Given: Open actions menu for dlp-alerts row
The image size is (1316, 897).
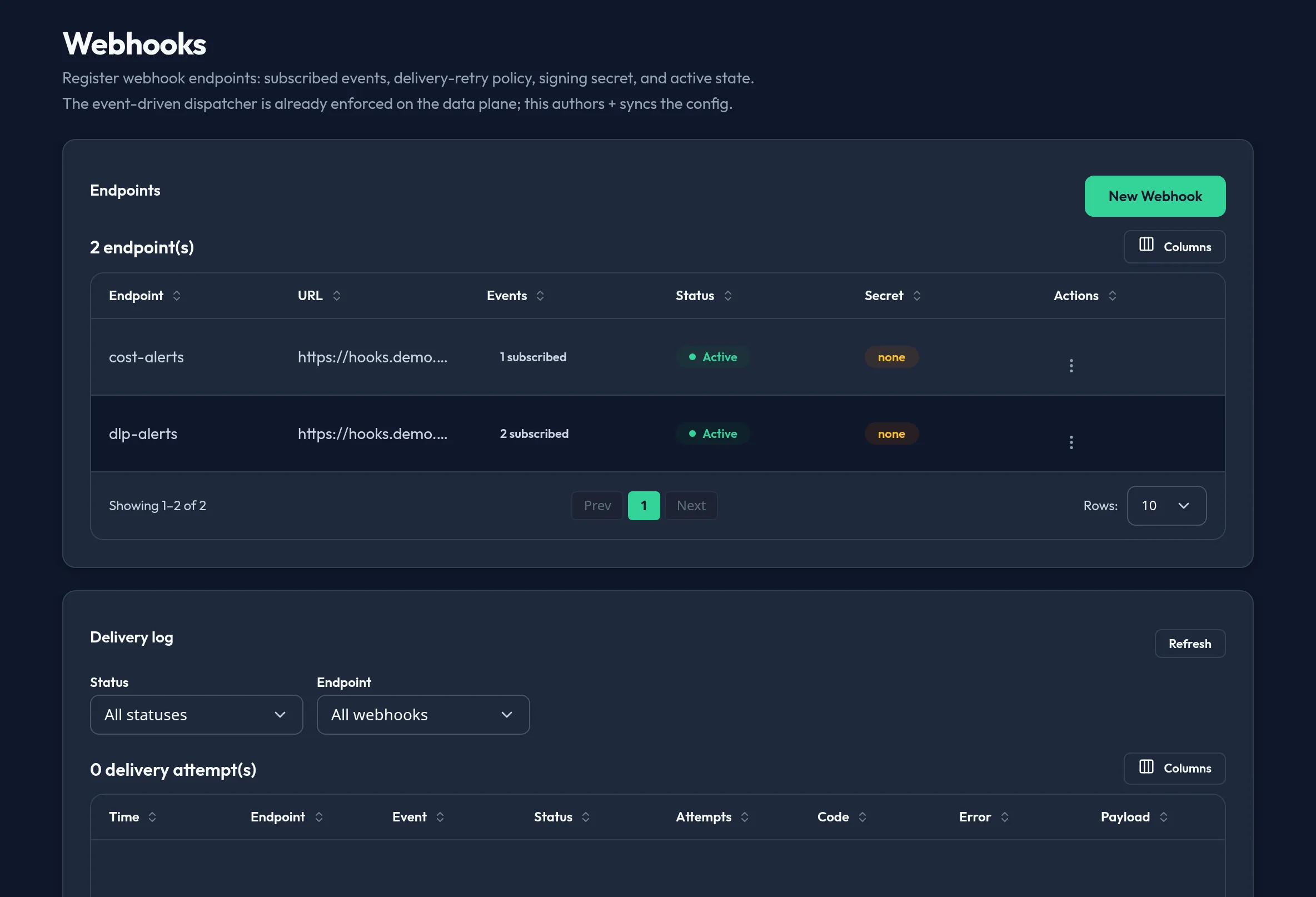Looking at the screenshot, I should point(1071,442).
